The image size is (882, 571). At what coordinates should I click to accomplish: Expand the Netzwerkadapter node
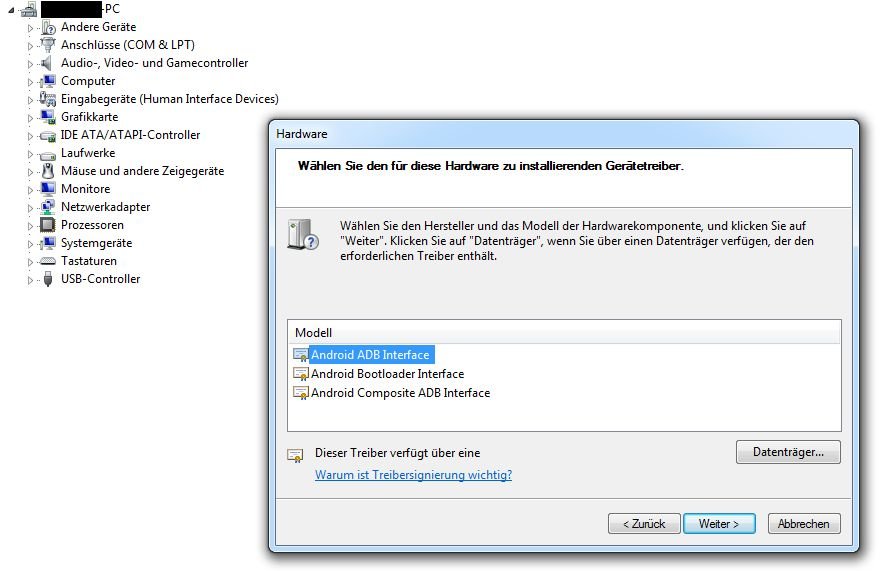pos(30,208)
